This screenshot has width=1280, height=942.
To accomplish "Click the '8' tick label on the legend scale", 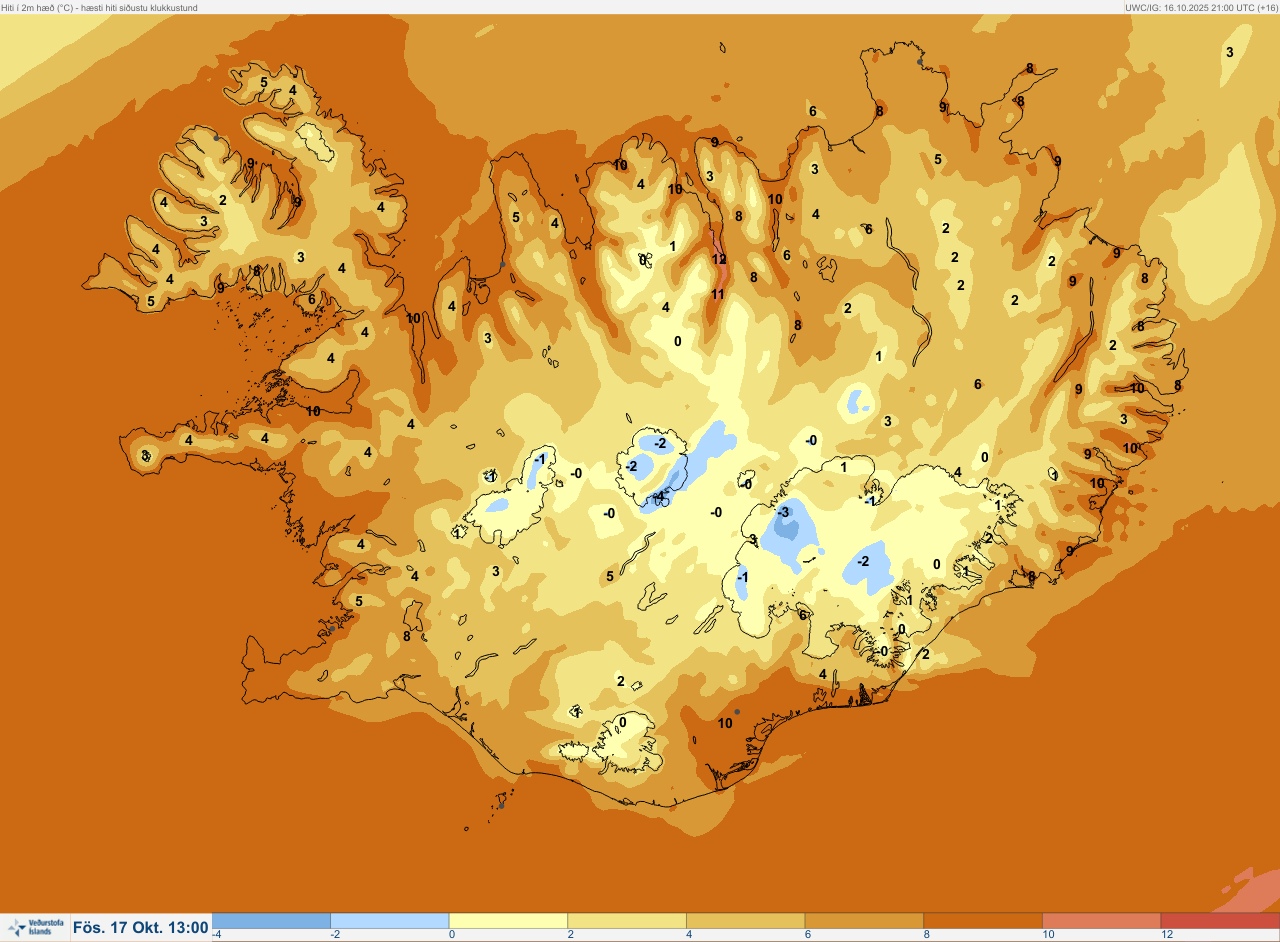I will click(x=927, y=935).
